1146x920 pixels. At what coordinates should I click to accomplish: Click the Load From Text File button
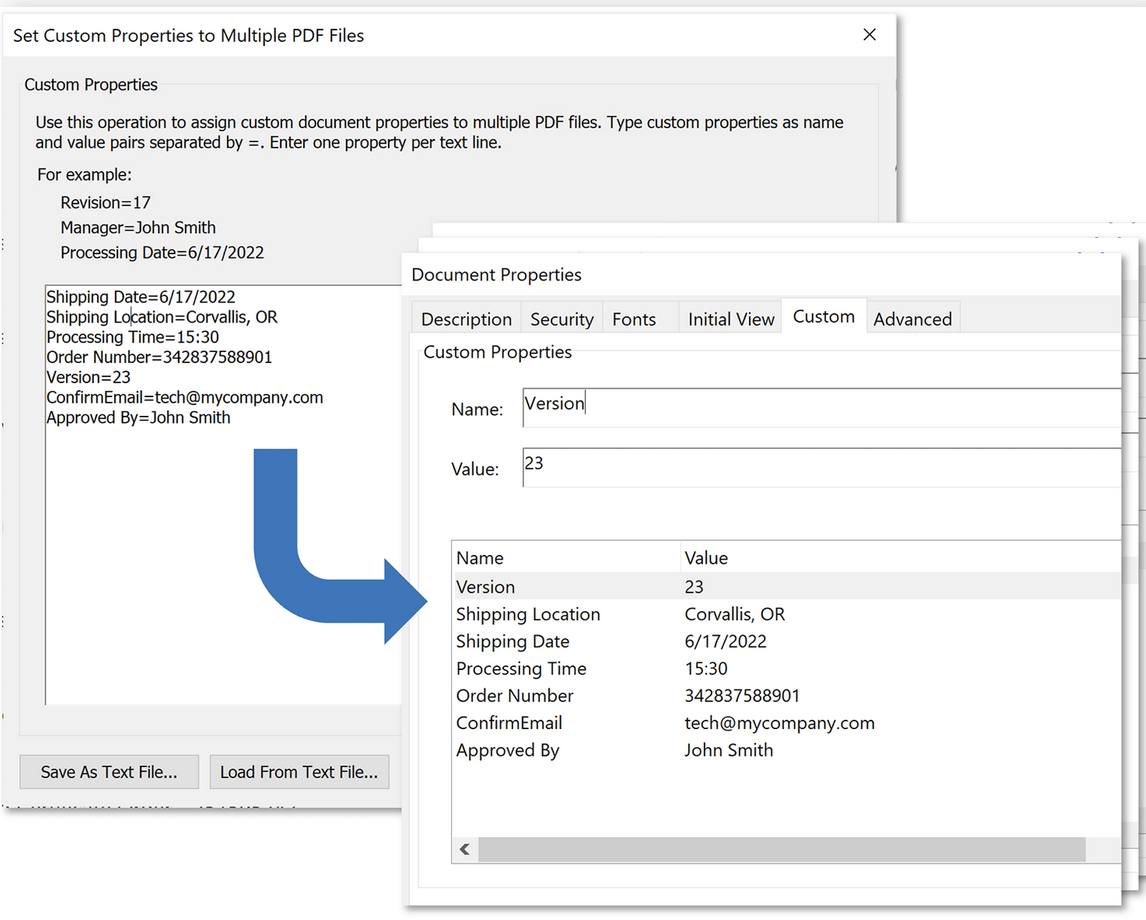299,772
